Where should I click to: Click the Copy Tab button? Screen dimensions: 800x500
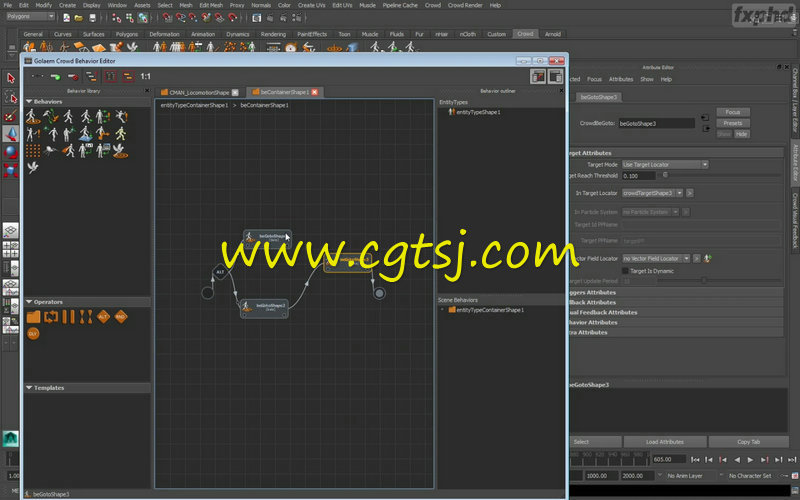coord(748,442)
